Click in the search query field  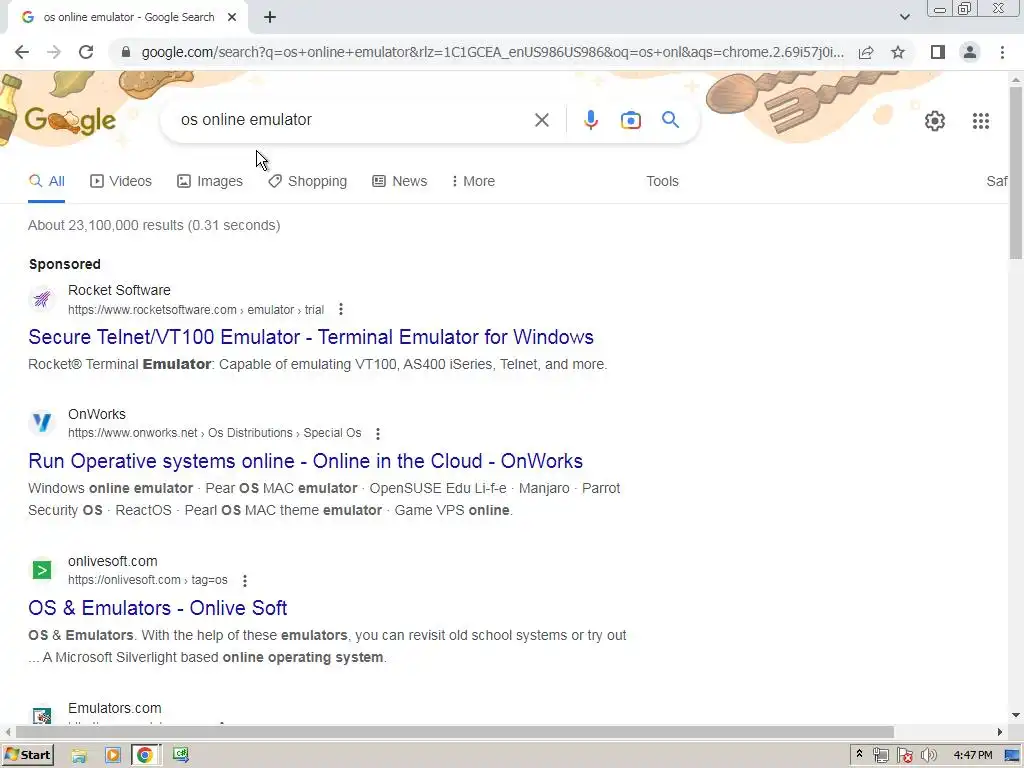coord(353,120)
